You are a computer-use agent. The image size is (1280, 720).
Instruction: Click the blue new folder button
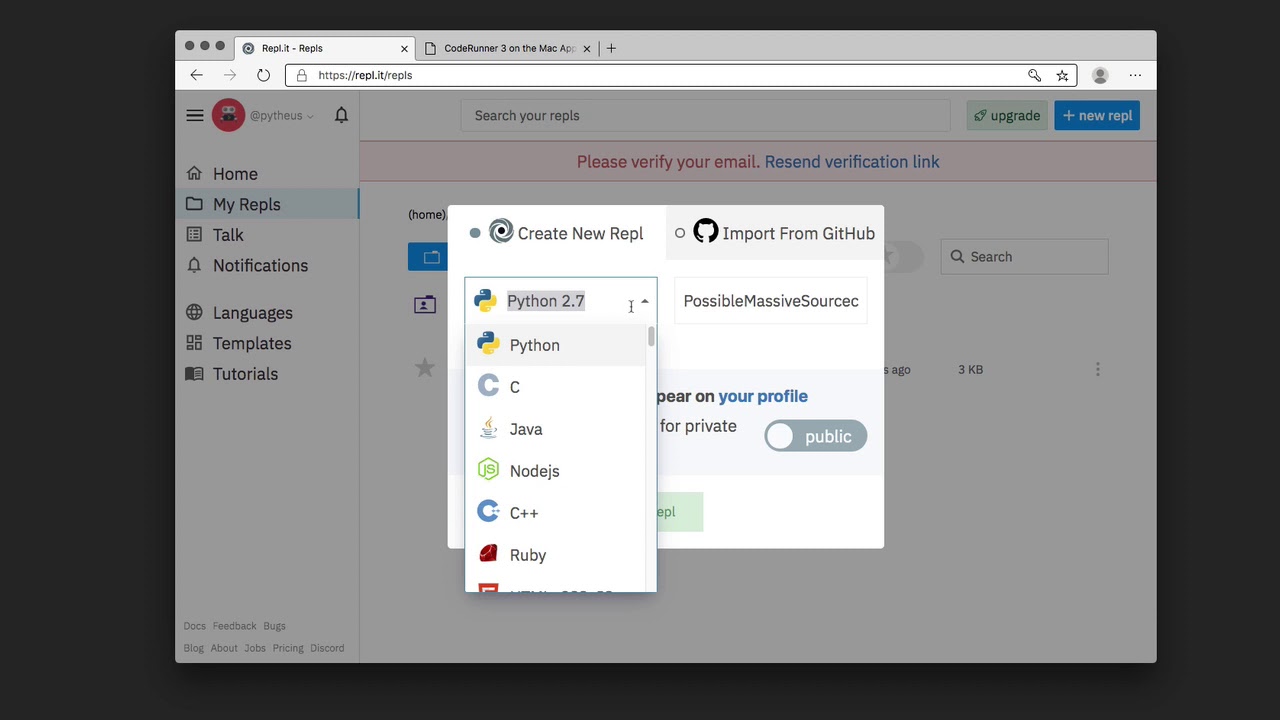tap(428, 257)
